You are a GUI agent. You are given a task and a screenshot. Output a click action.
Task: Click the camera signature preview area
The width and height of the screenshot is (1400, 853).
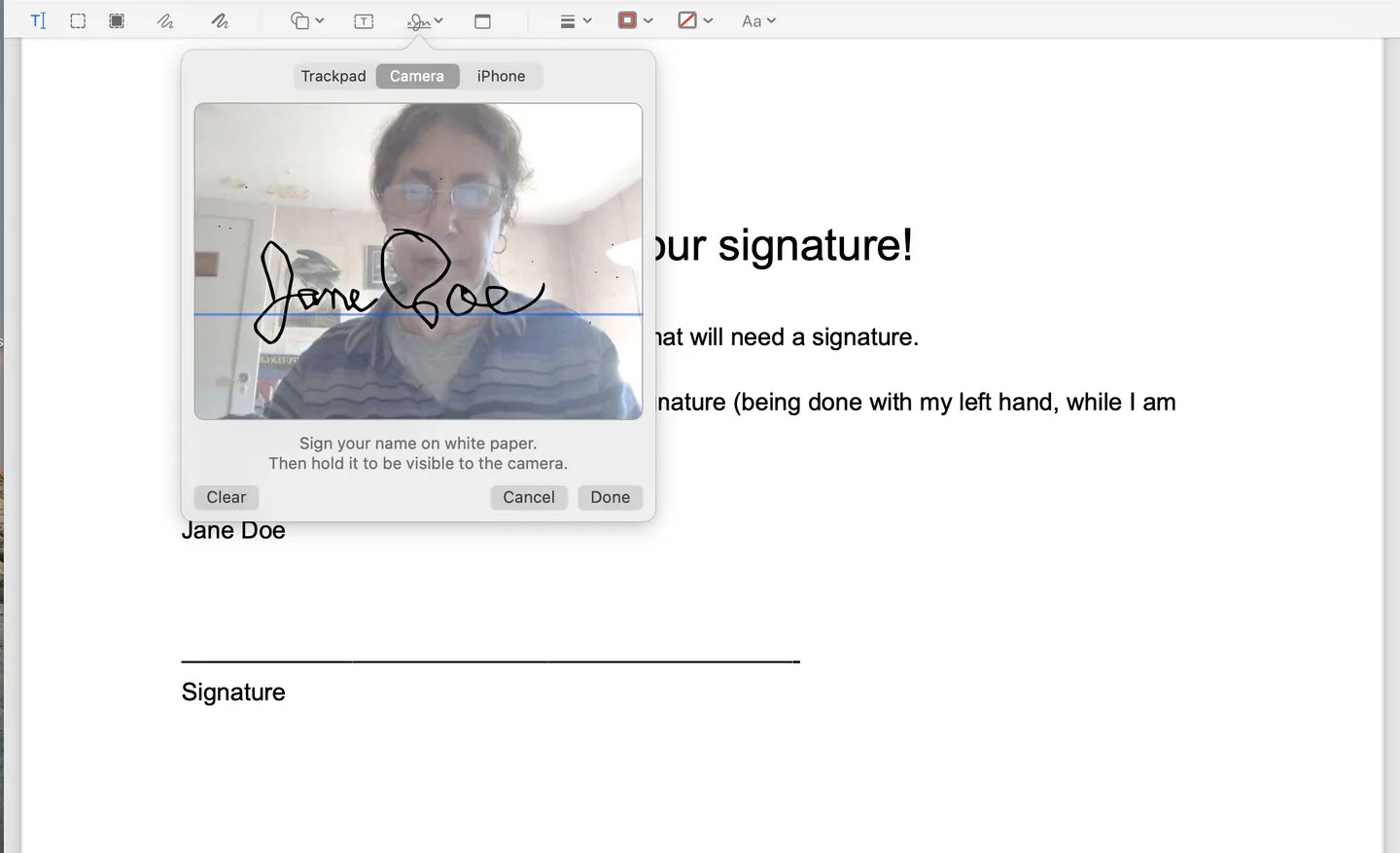[x=418, y=261]
